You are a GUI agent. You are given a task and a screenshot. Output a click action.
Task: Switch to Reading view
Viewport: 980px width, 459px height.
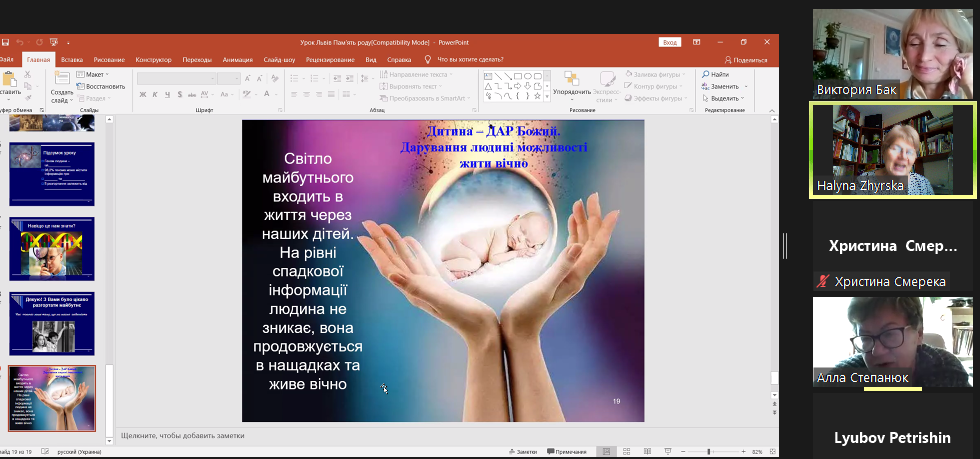648,451
